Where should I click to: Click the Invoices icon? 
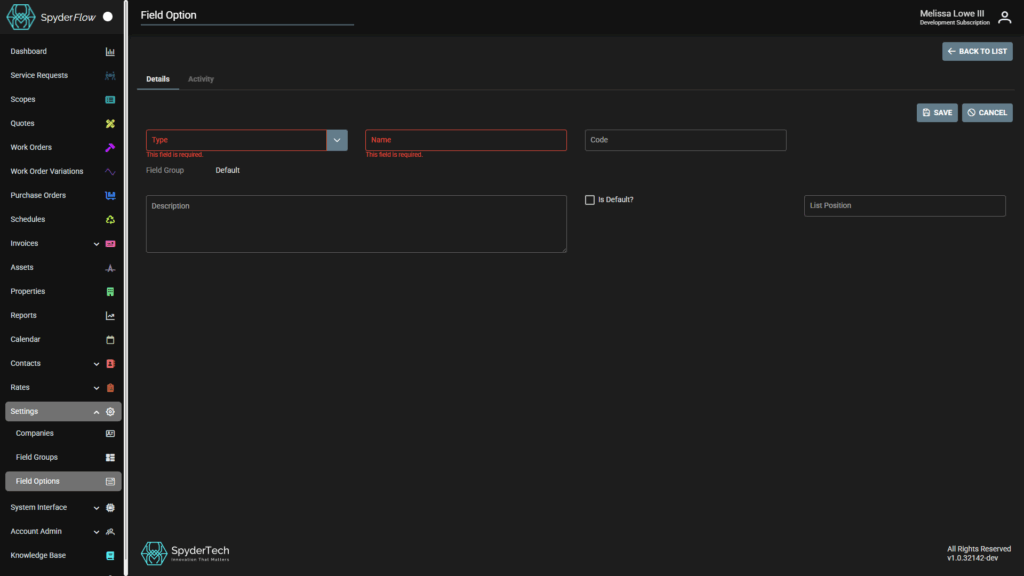point(110,243)
